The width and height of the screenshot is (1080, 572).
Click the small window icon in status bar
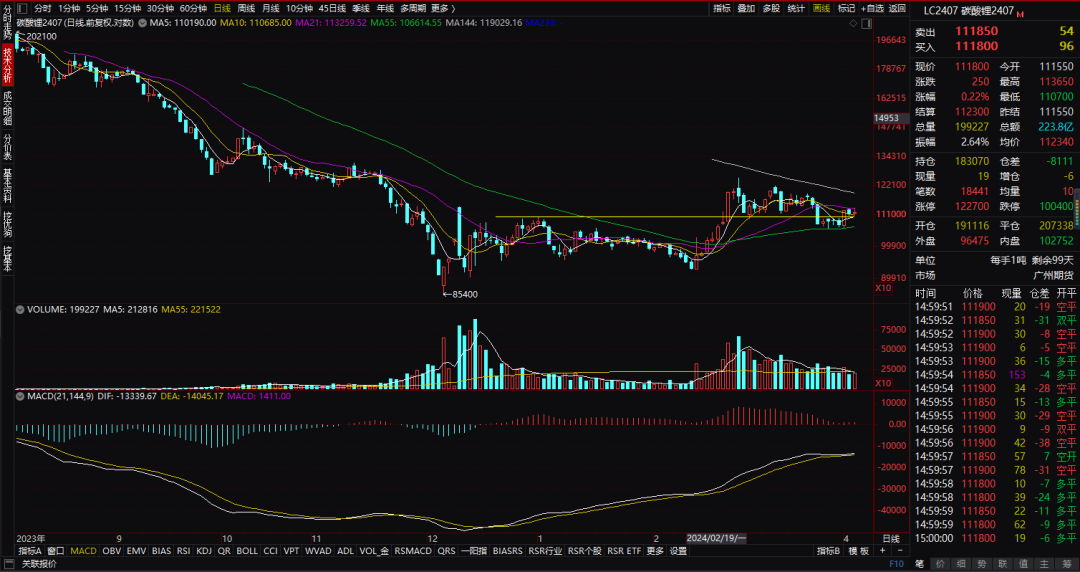(11, 564)
